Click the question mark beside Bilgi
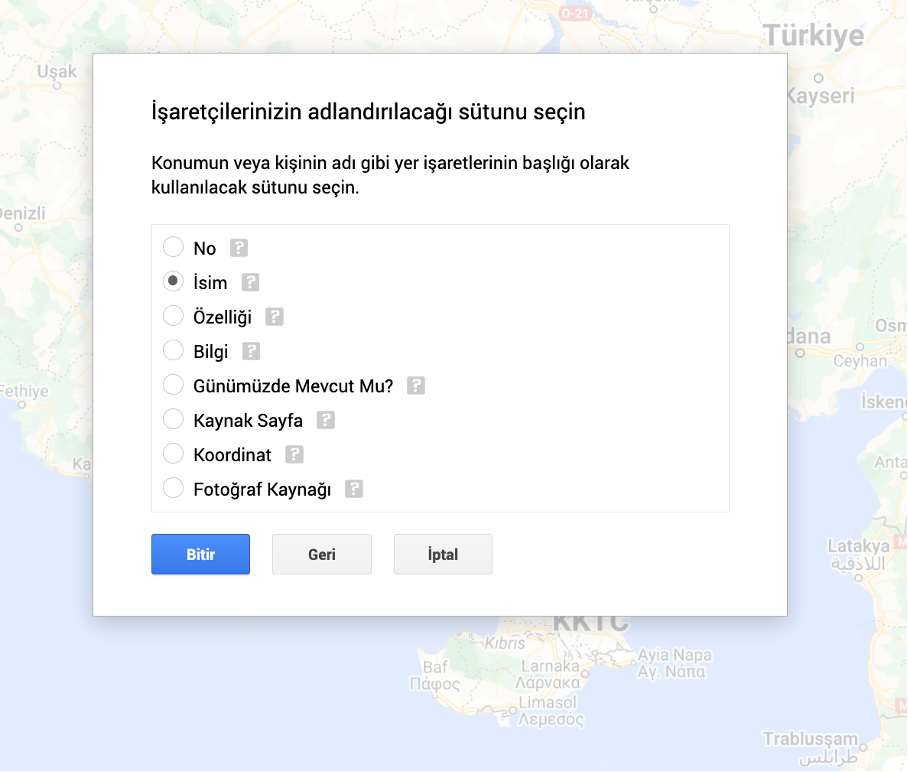Viewport: 908px width, 772px height. click(251, 351)
